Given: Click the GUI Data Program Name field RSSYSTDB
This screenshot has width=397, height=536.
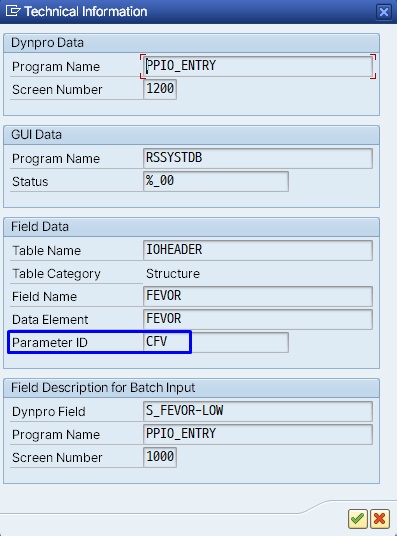Looking at the screenshot, I should (x=258, y=158).
